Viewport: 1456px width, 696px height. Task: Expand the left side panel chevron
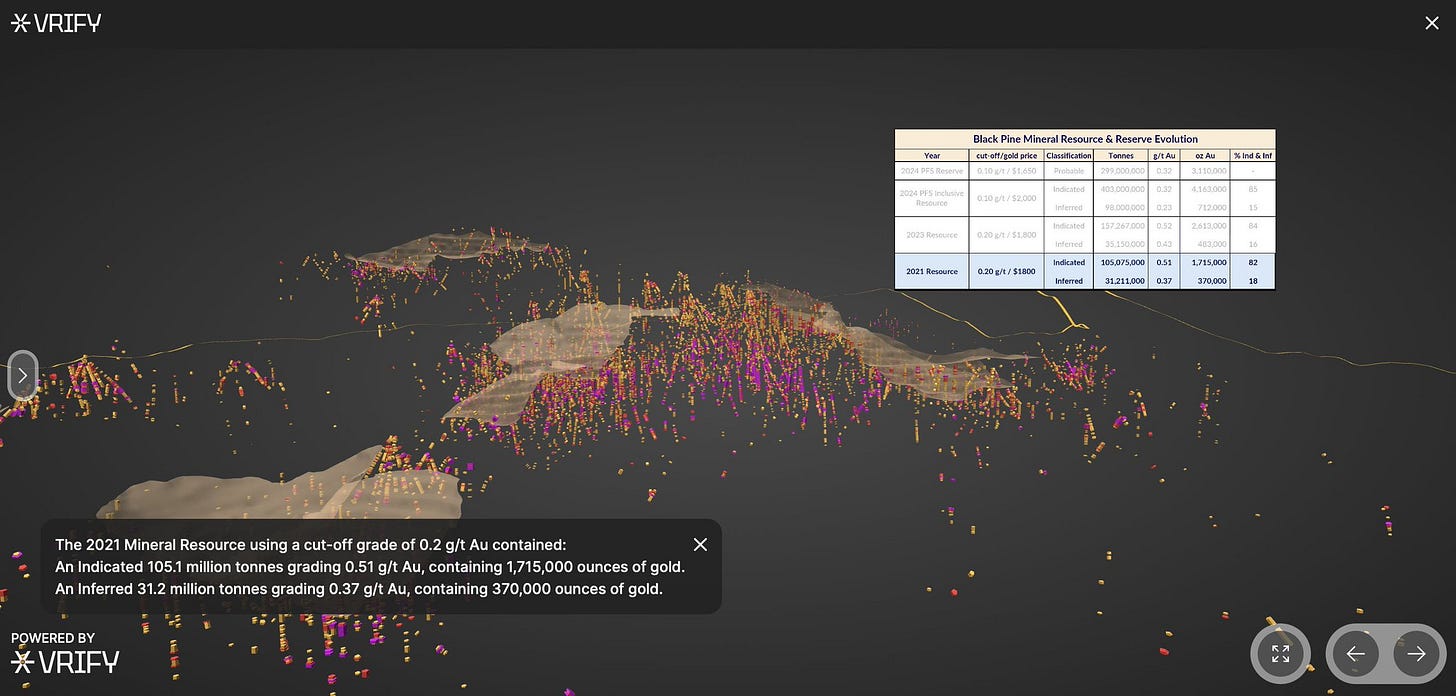23,376
